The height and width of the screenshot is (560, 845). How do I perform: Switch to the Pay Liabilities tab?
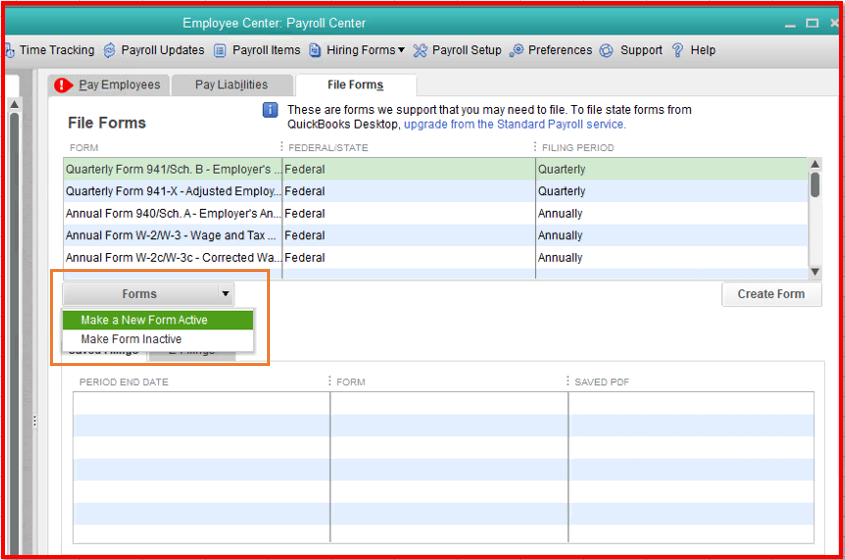tap(232, 85)
